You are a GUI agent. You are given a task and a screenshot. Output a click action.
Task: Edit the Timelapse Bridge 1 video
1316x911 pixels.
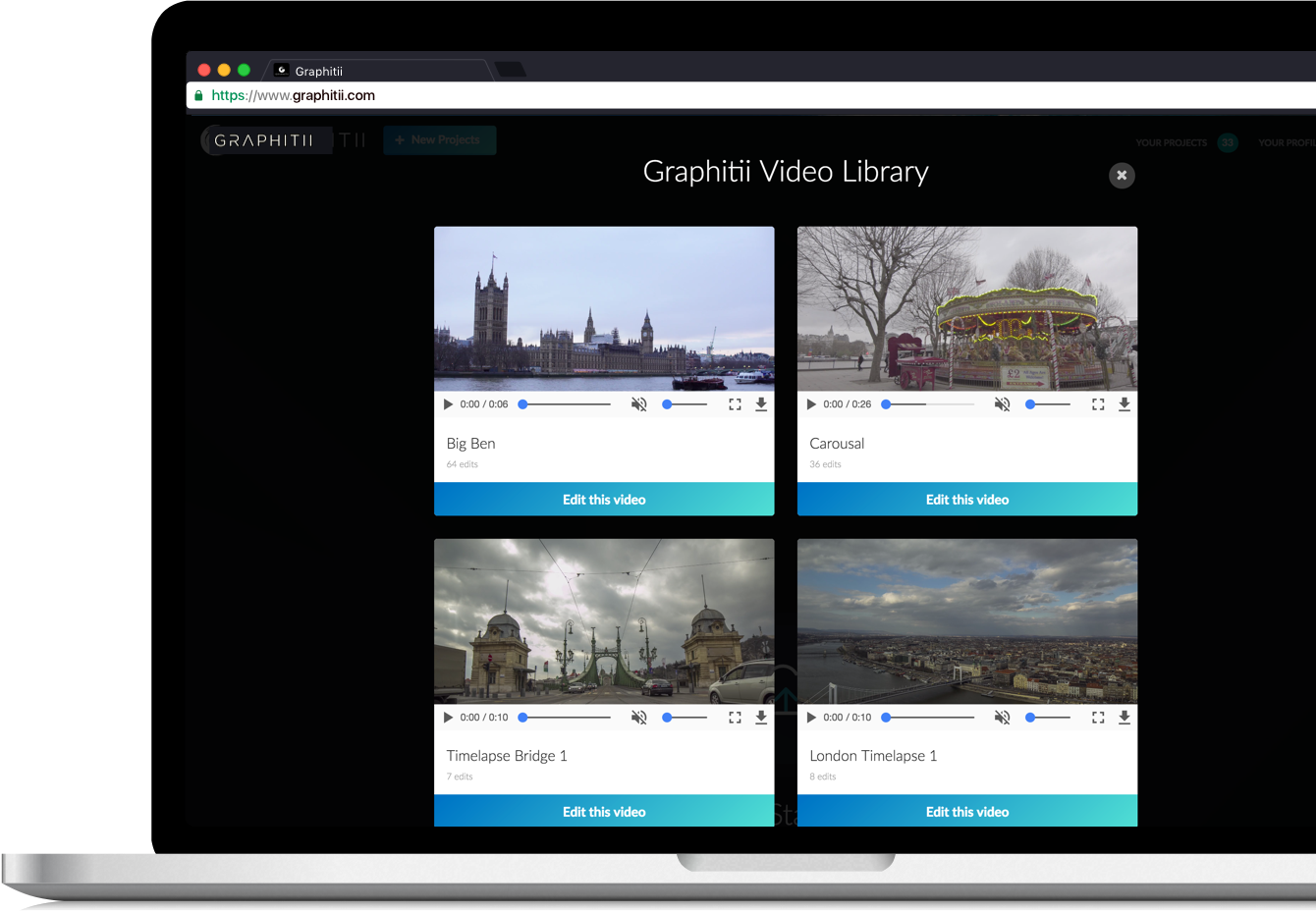point(604,811)
